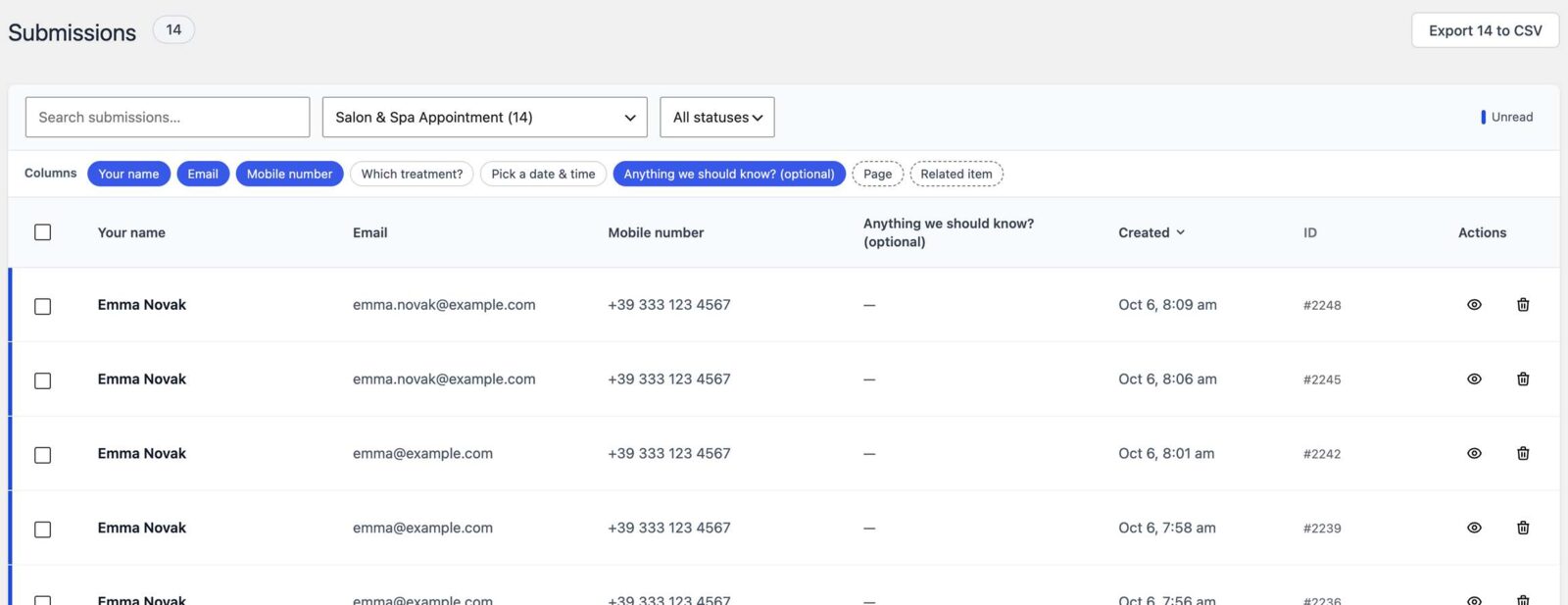This screenshot has height=605, width=1568.
Task: View submission #2248 with eye icon
Action: tap(1474, 305)
